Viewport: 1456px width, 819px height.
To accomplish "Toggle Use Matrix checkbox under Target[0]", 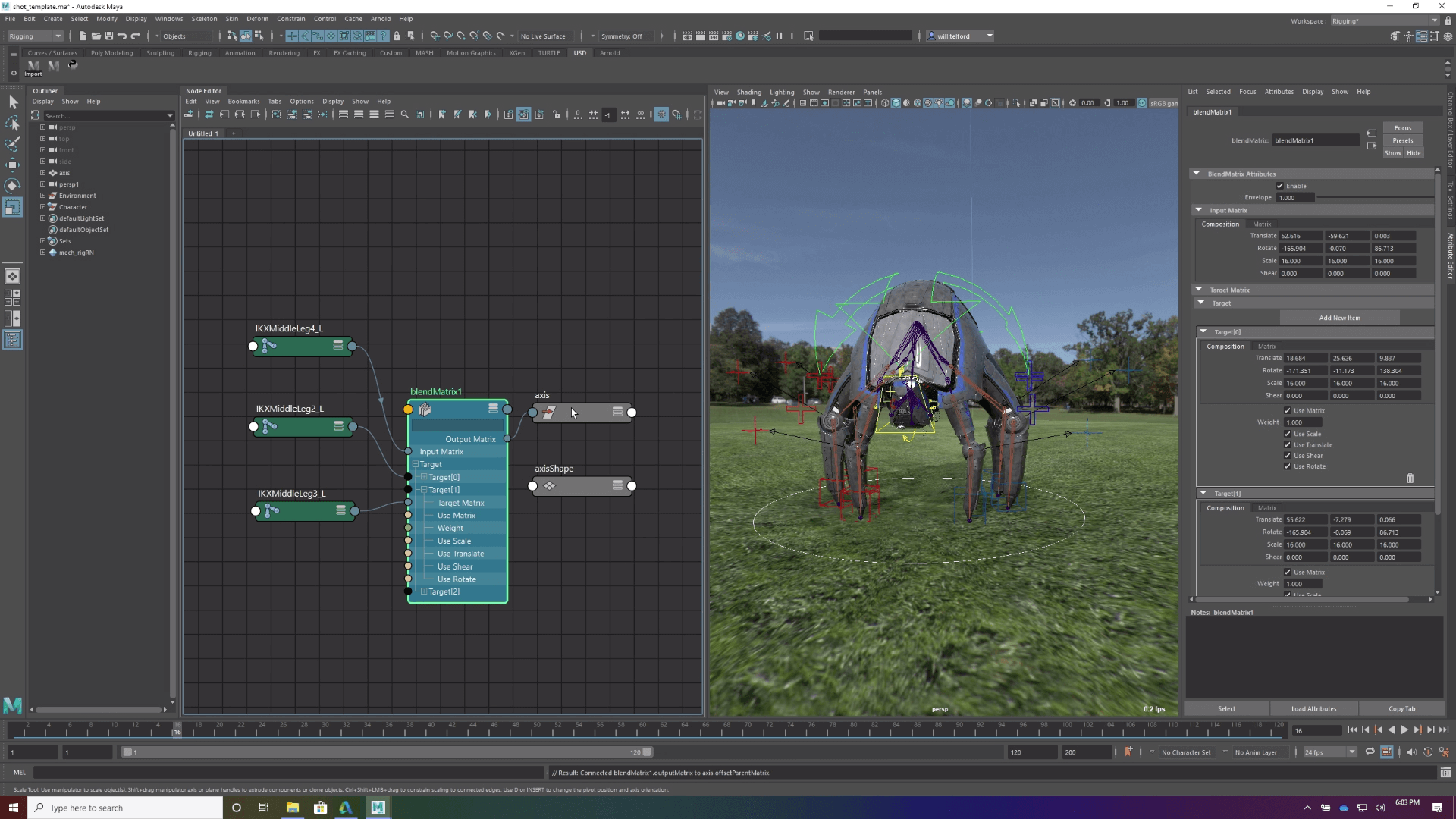I will point(1288,411).
